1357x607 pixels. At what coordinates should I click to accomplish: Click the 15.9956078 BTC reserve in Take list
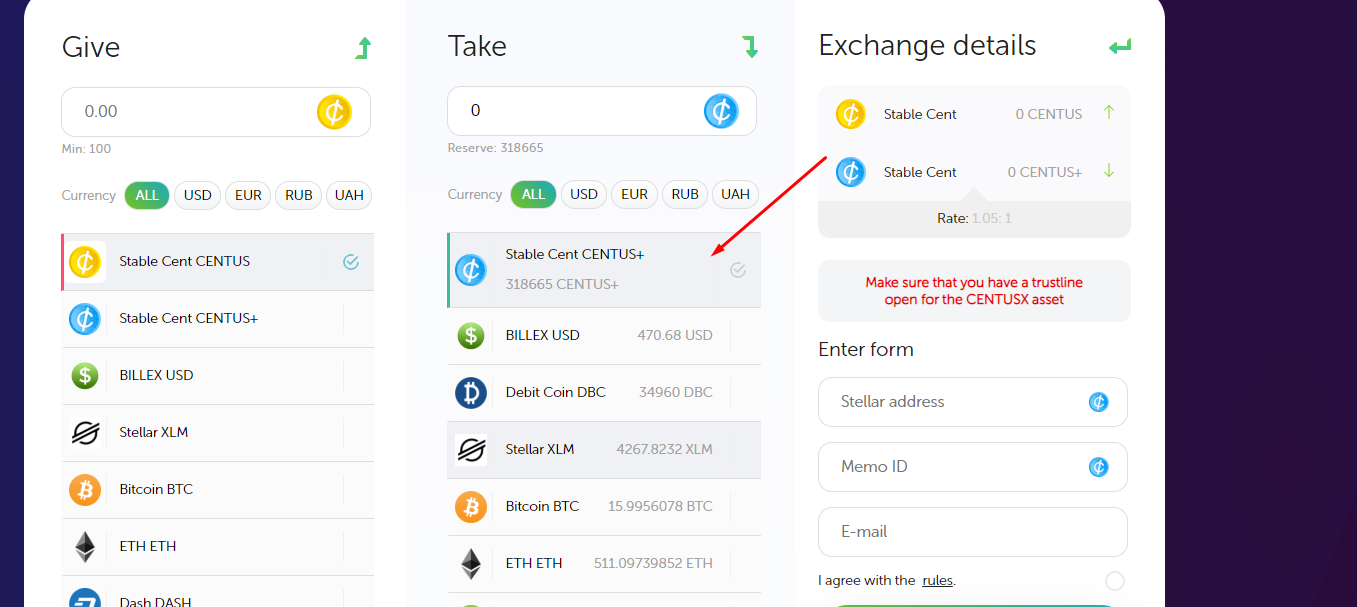[660, 506]
